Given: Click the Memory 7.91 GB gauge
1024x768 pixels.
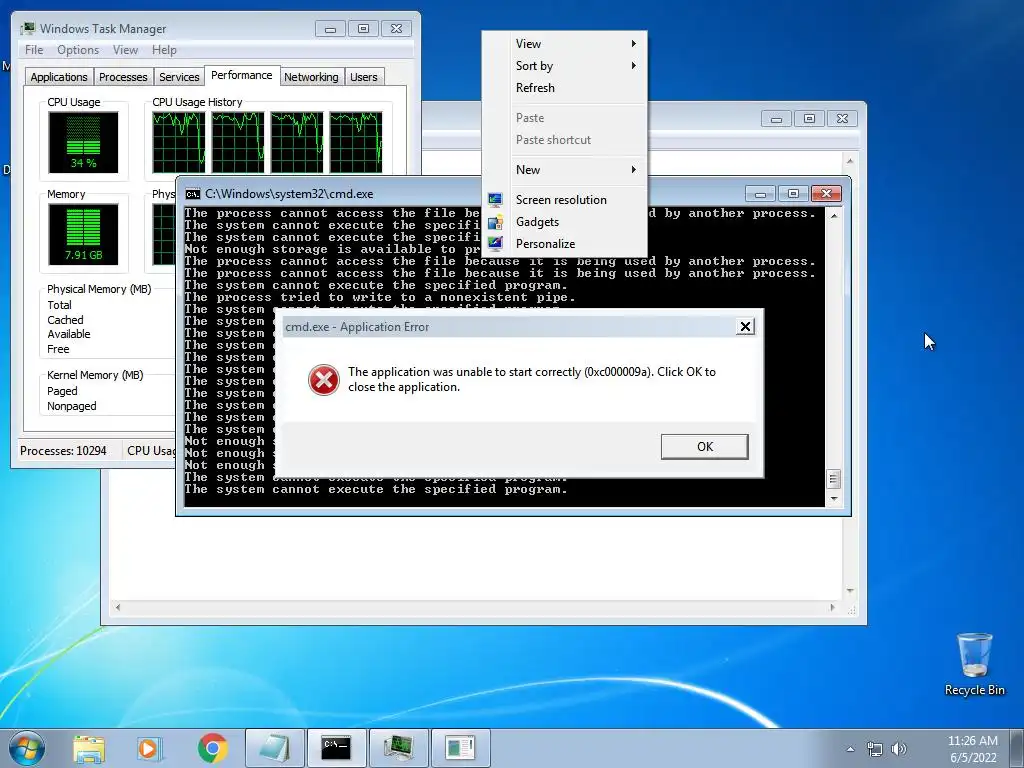Looking at the screenshot, I should pyautogui.click(x=83, y=234).
